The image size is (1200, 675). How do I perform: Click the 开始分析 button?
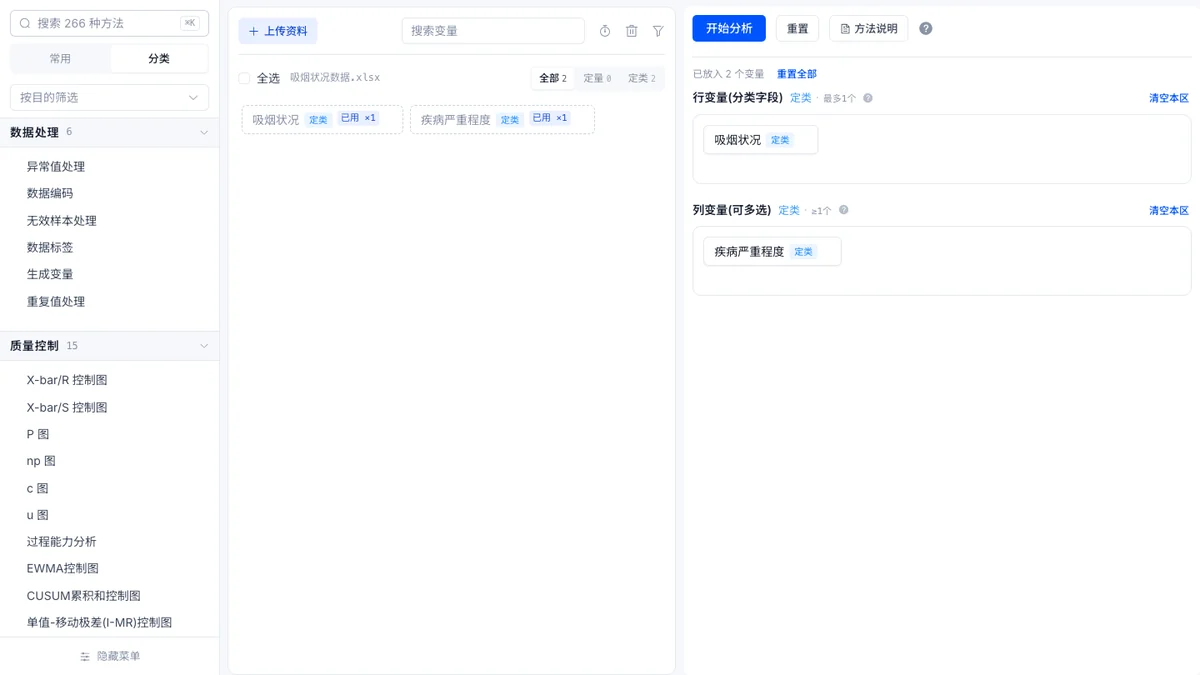tap(729, 28)
